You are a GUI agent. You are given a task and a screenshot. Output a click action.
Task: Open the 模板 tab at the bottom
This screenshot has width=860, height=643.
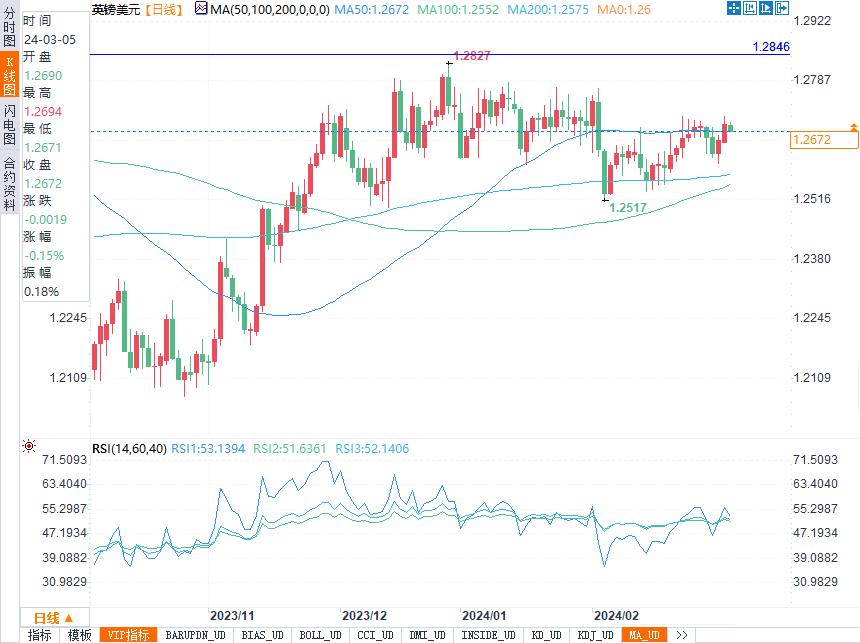[79, 635]
